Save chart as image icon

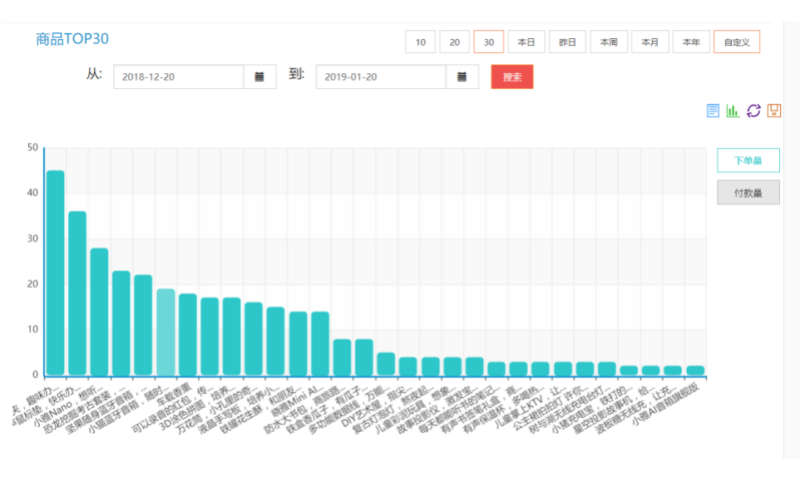(x=774, y=111)
